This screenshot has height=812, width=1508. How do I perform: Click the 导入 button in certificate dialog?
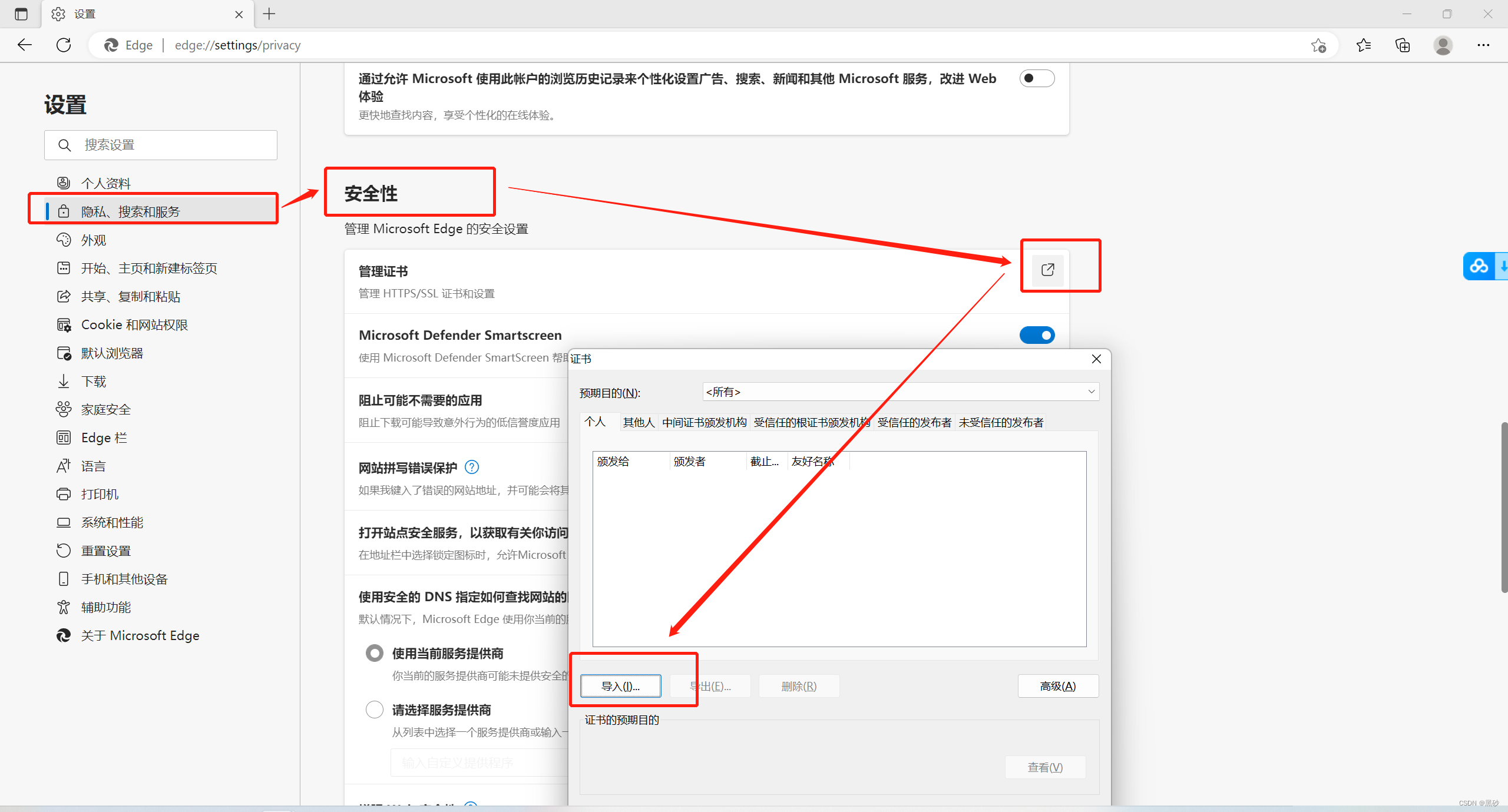pyautogui.click(x=620, y=686)
